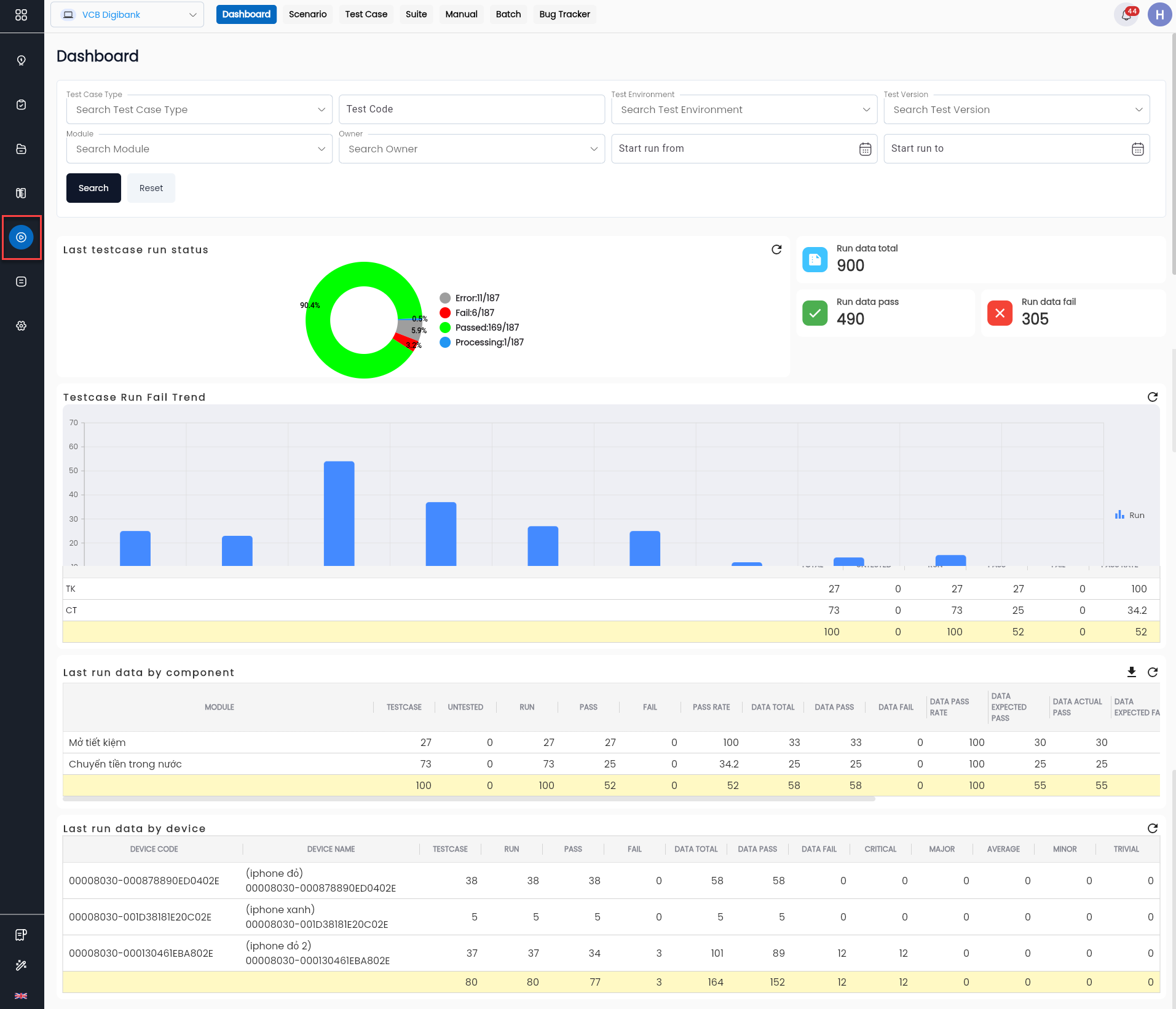This screenshot has width=1176, height=1009.
Task: Expand Search Test Case Type dropdown
Action: coord(199,109)
